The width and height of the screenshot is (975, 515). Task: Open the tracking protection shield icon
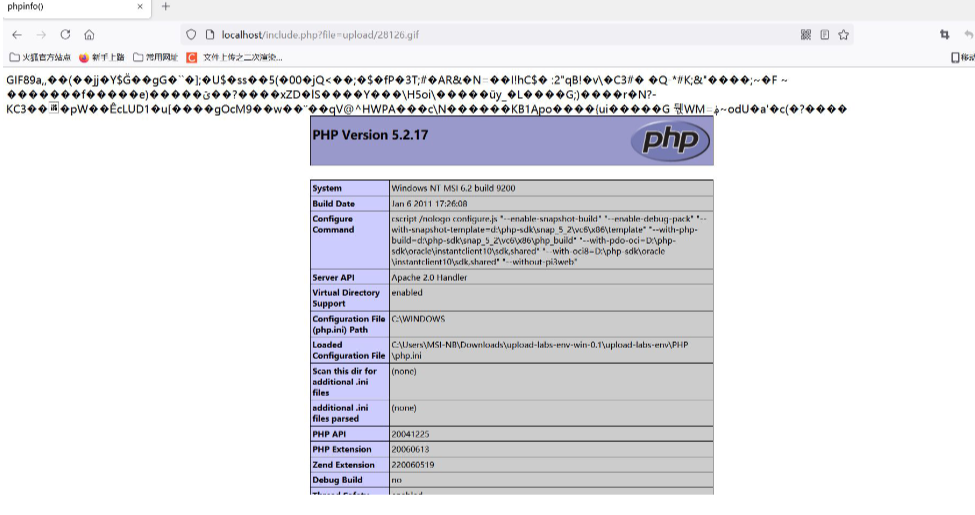point(192,34)
